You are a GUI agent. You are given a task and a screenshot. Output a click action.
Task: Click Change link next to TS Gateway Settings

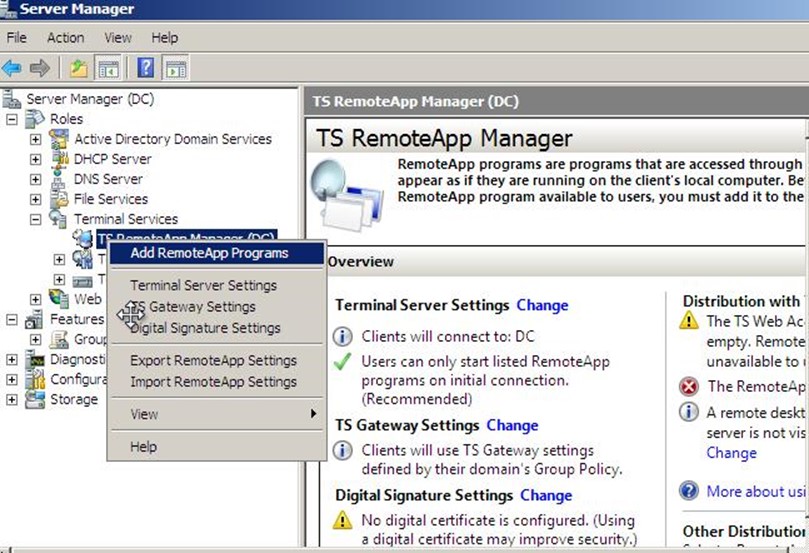tap(512, 425)
